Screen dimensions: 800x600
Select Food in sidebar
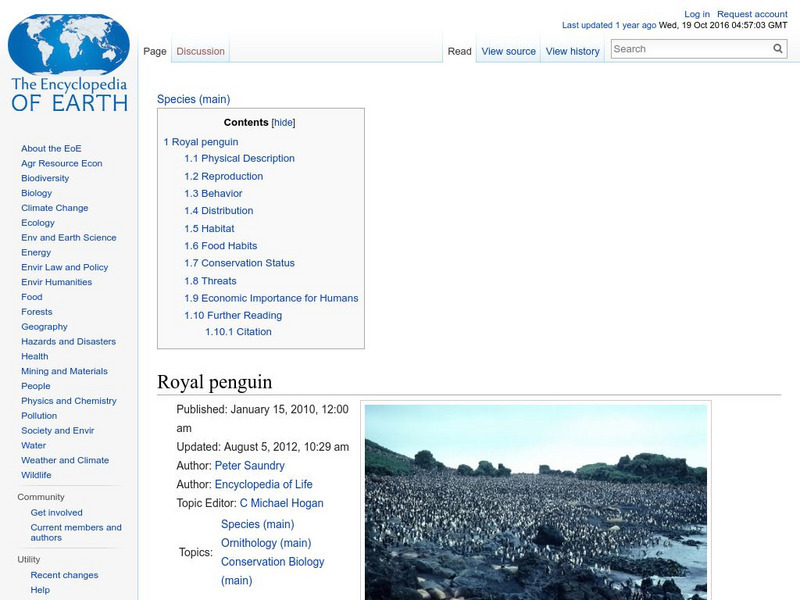point(32,296)
